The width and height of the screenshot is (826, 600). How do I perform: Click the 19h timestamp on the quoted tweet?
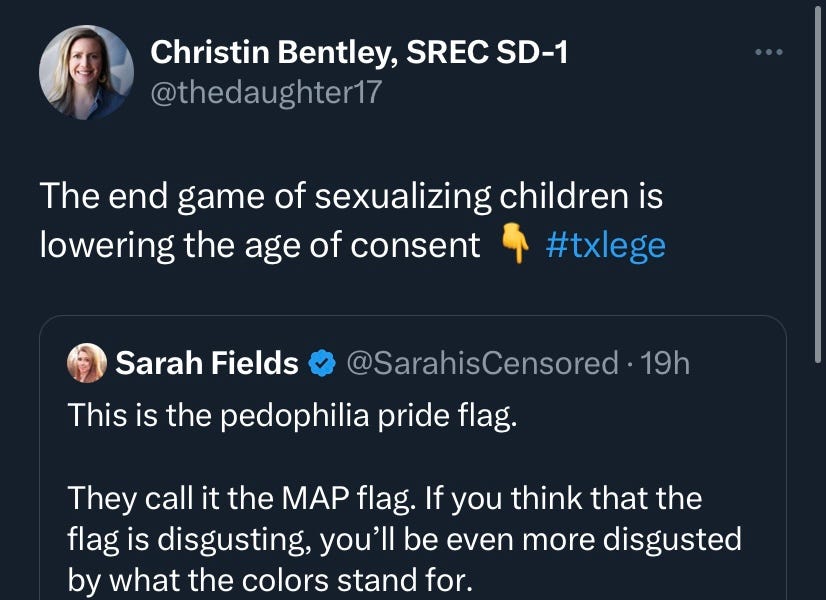coord(668,363)
